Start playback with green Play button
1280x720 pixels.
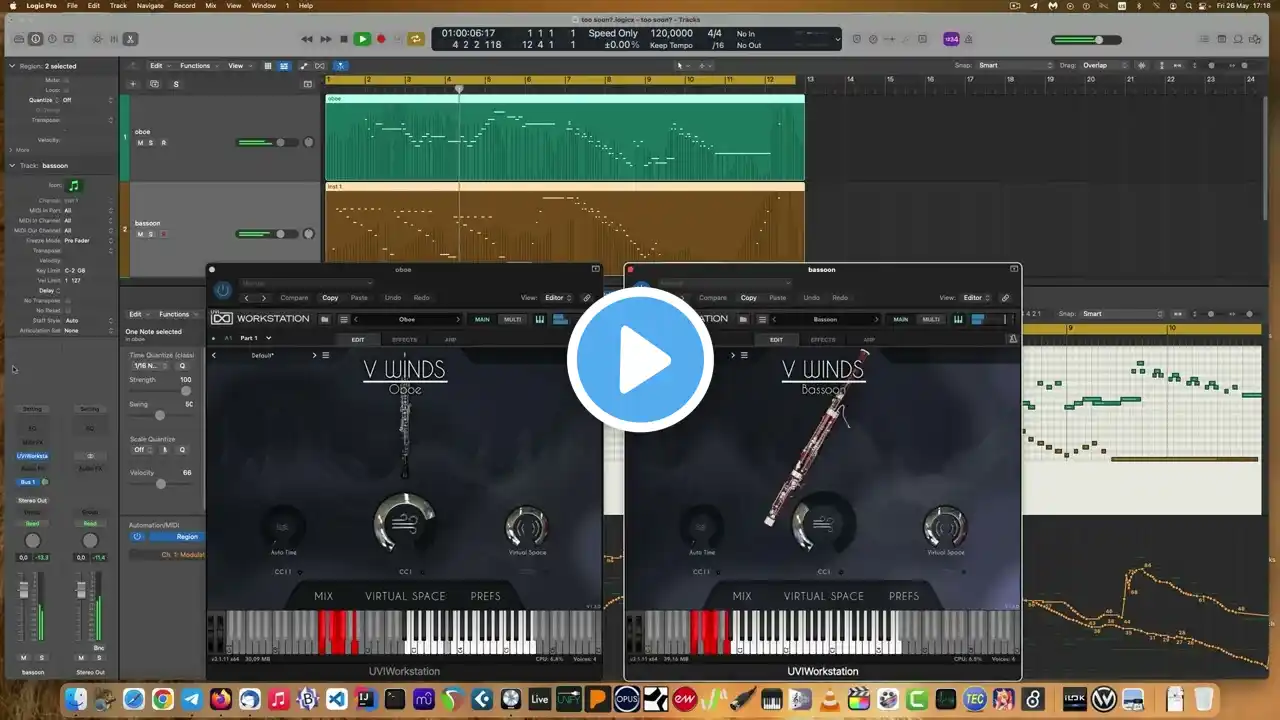362,39
